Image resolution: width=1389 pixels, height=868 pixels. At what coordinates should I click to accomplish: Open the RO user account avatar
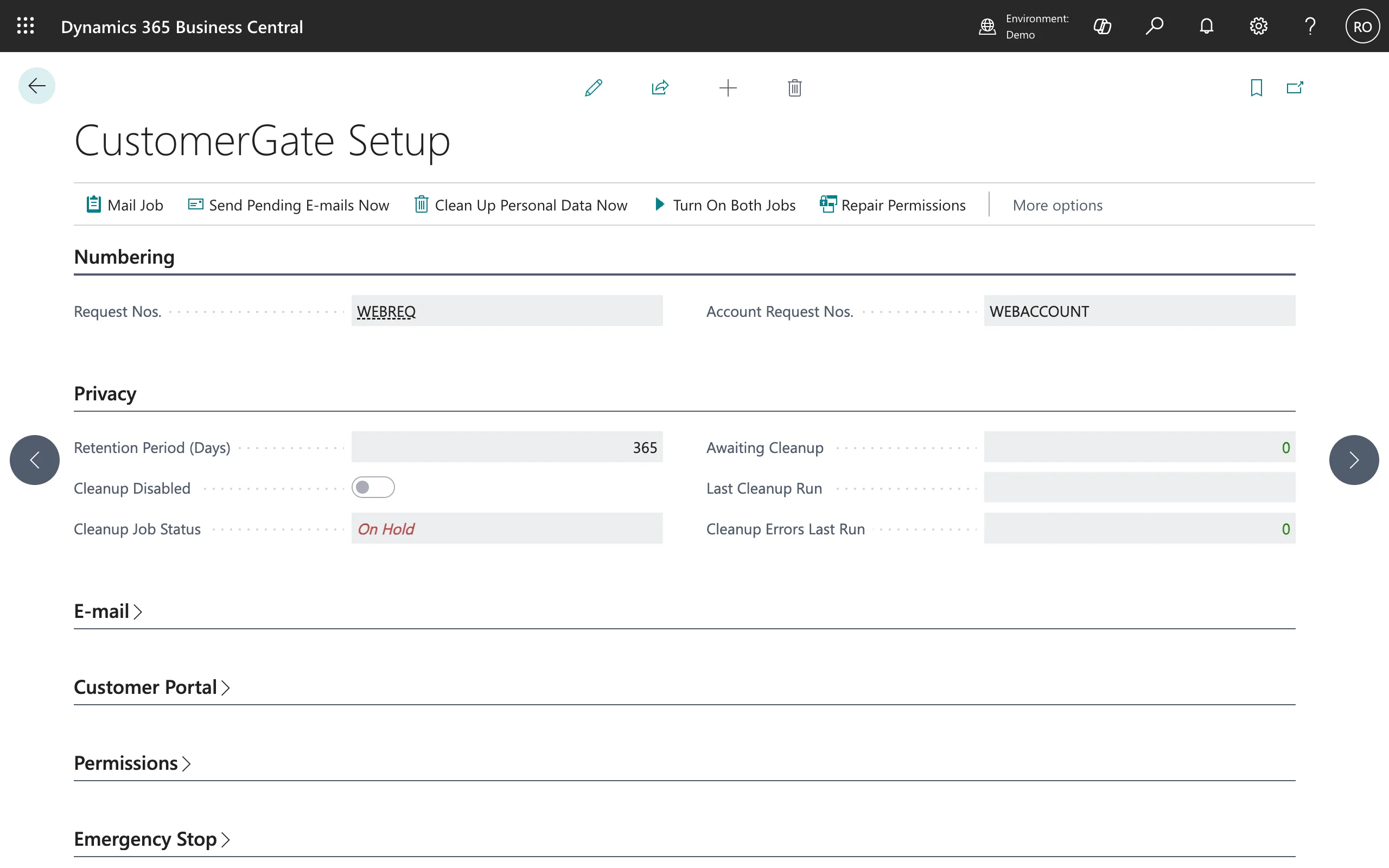click(x=1362, y=27)
